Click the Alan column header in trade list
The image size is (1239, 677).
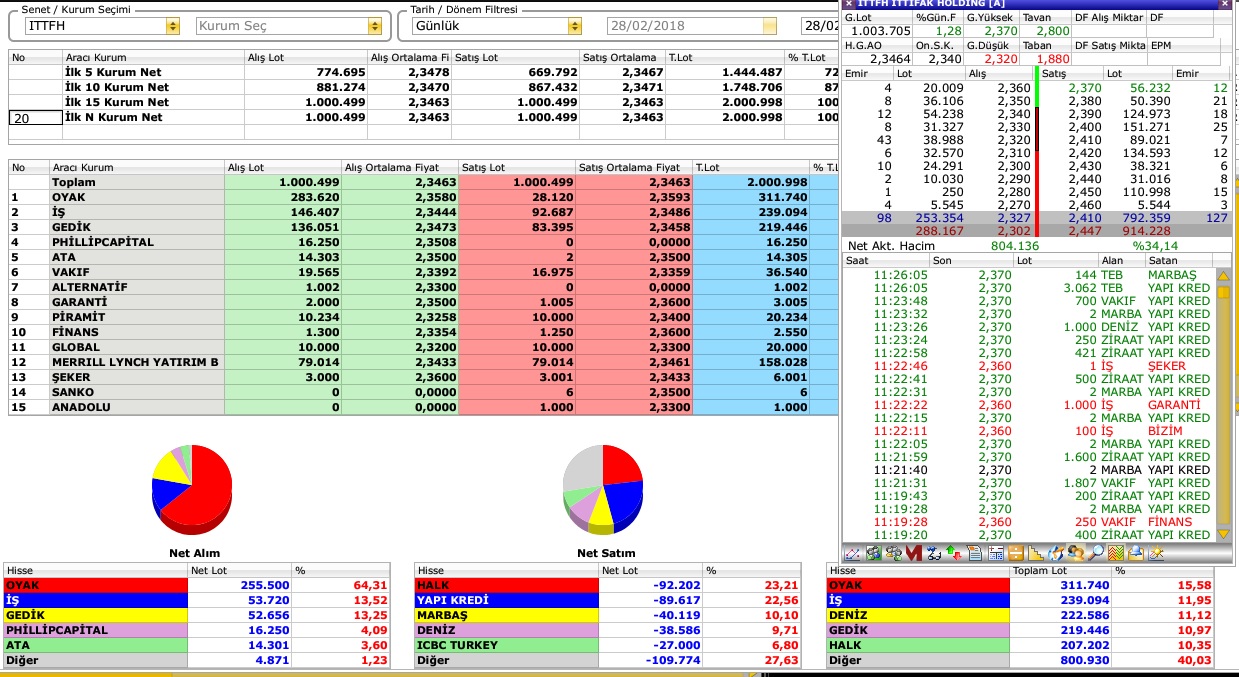pos(1122,260)
